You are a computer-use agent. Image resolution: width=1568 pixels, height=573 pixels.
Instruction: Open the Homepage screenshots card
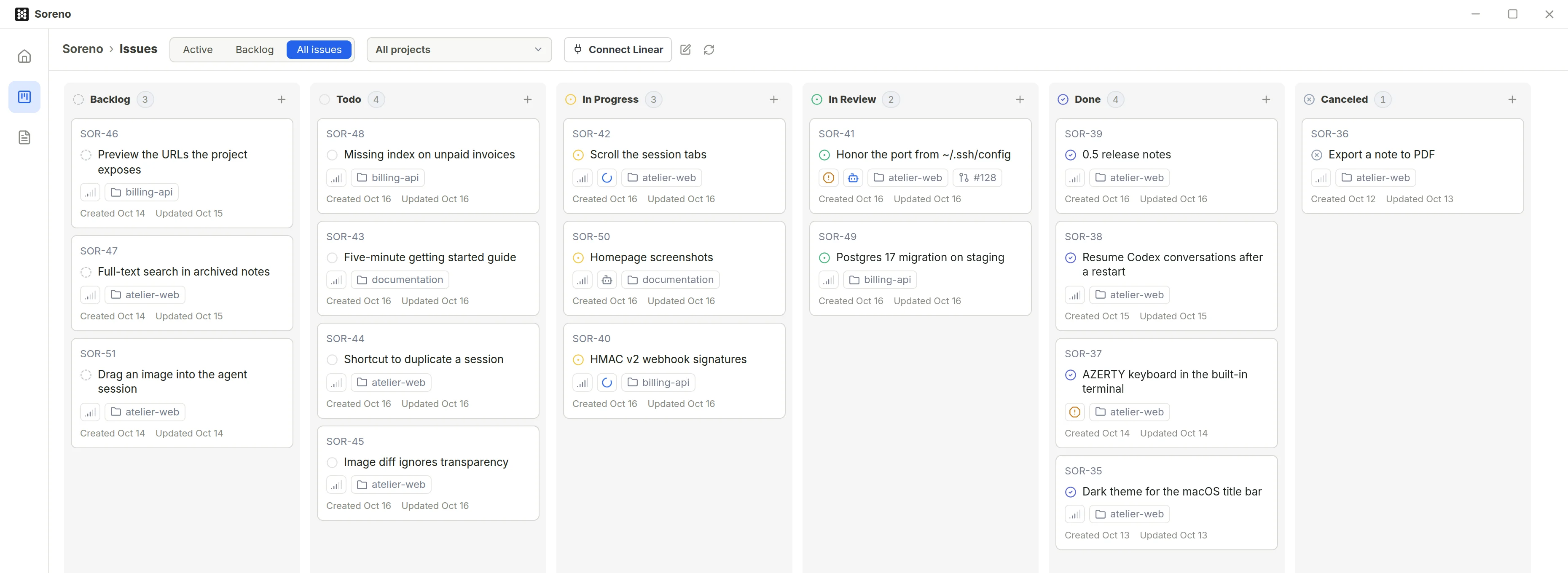tap(674, 268)
